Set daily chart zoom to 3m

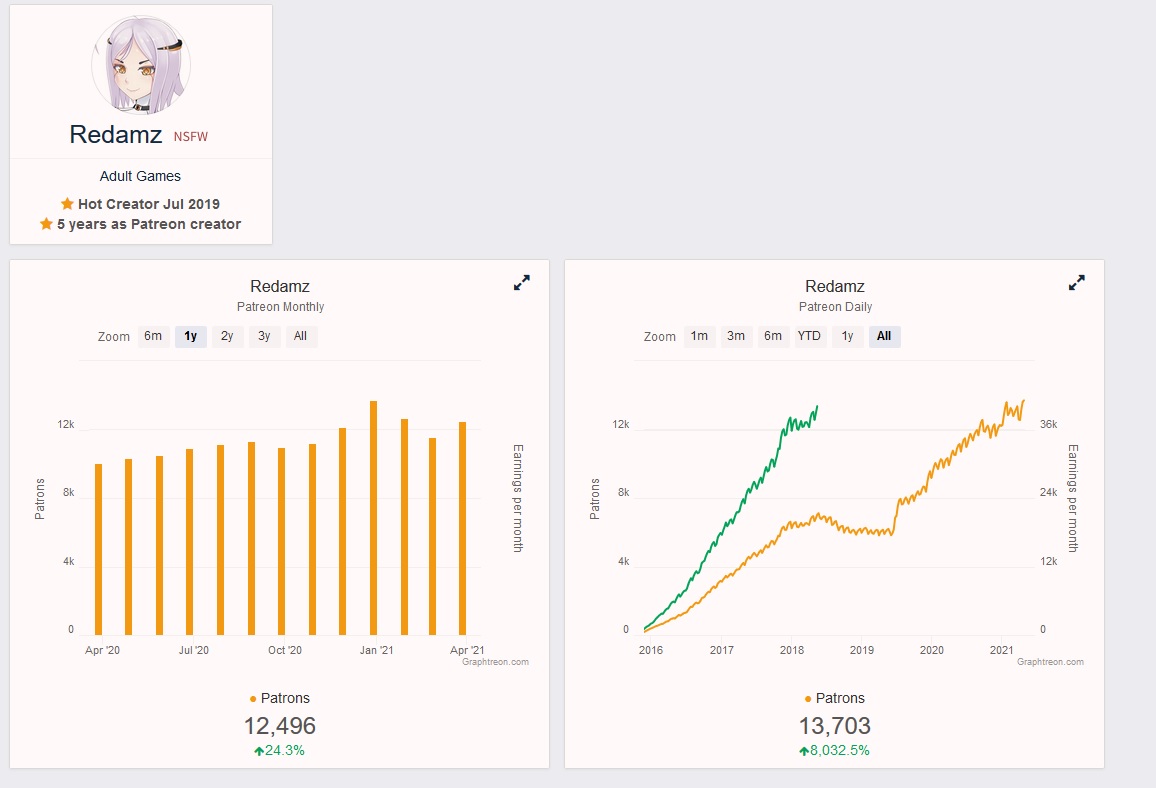[736, 336]
